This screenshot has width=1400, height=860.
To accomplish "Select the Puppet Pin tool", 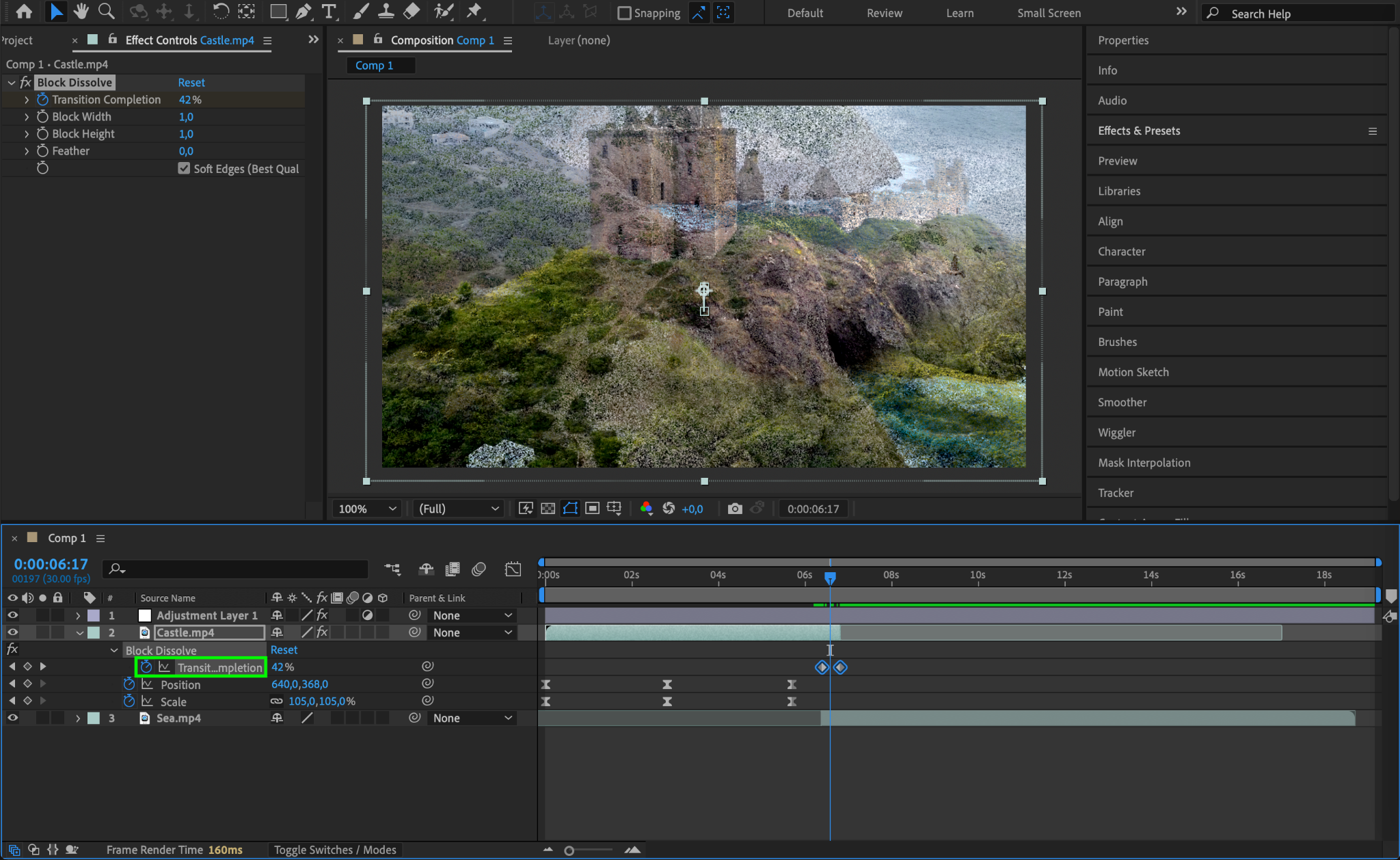I will point(473,12).
